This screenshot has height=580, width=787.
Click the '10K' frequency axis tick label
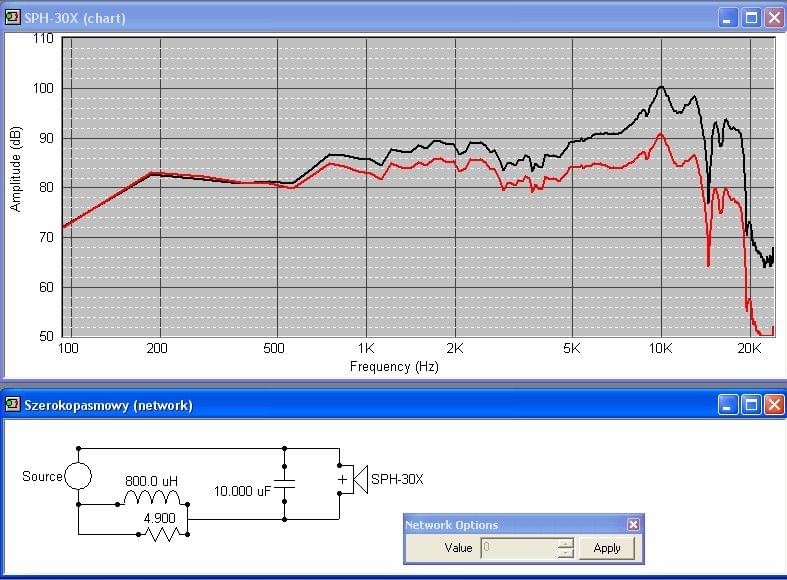point(660,348)
